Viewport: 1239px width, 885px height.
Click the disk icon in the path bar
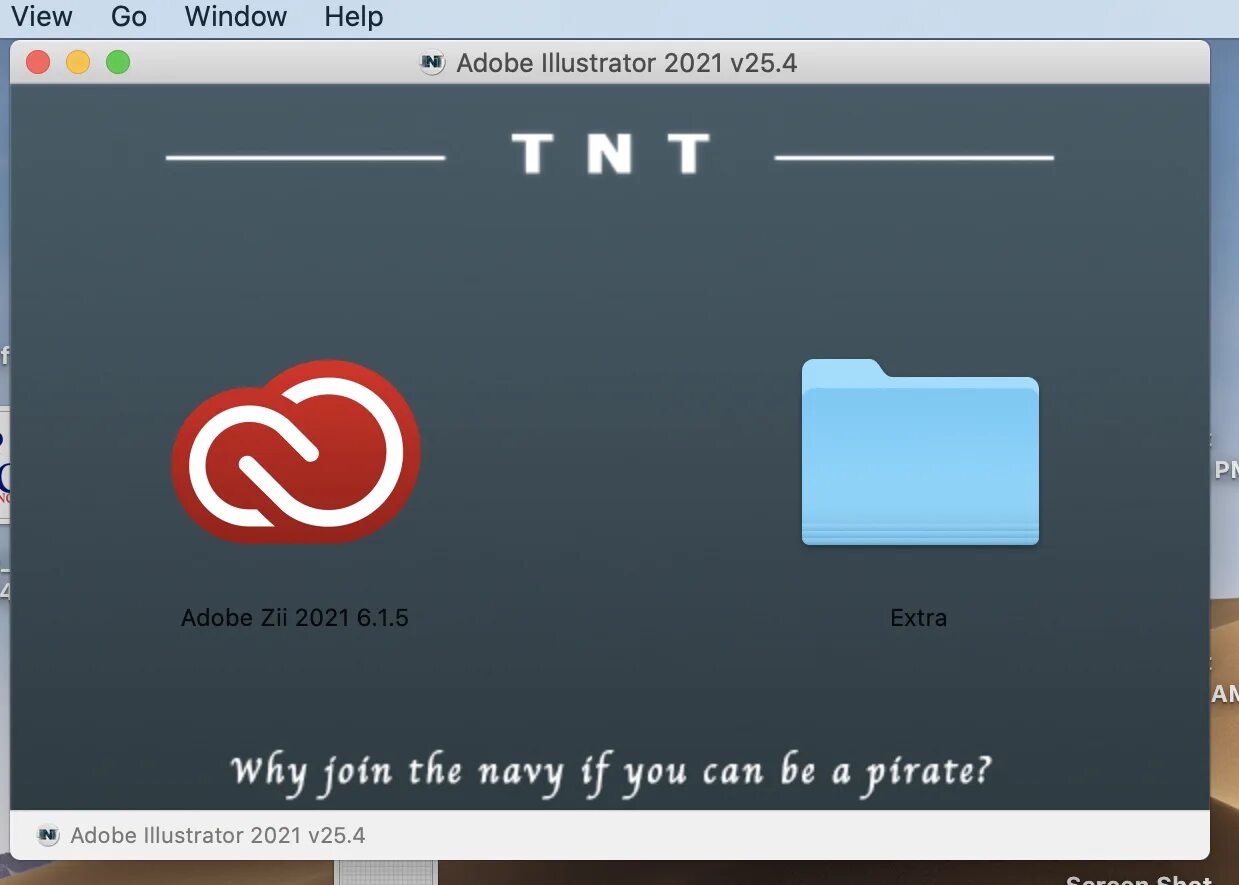click(x=48, y=835)
